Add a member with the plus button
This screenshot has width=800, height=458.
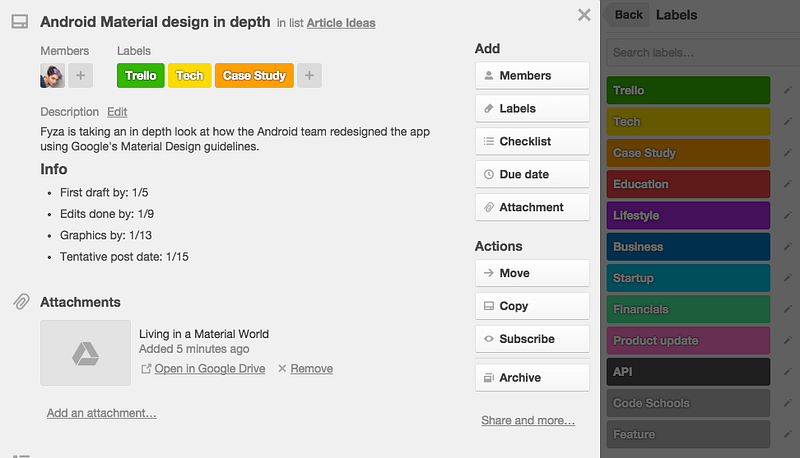point(81,75)
